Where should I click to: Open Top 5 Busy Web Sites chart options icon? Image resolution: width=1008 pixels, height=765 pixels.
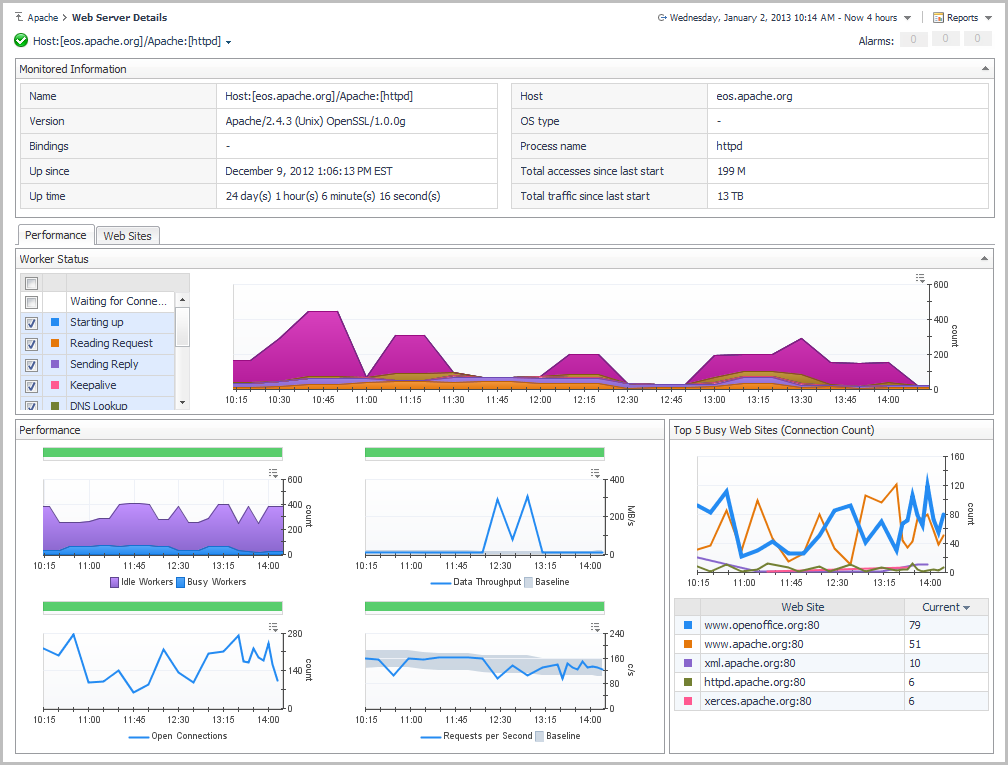coord(935,449)
